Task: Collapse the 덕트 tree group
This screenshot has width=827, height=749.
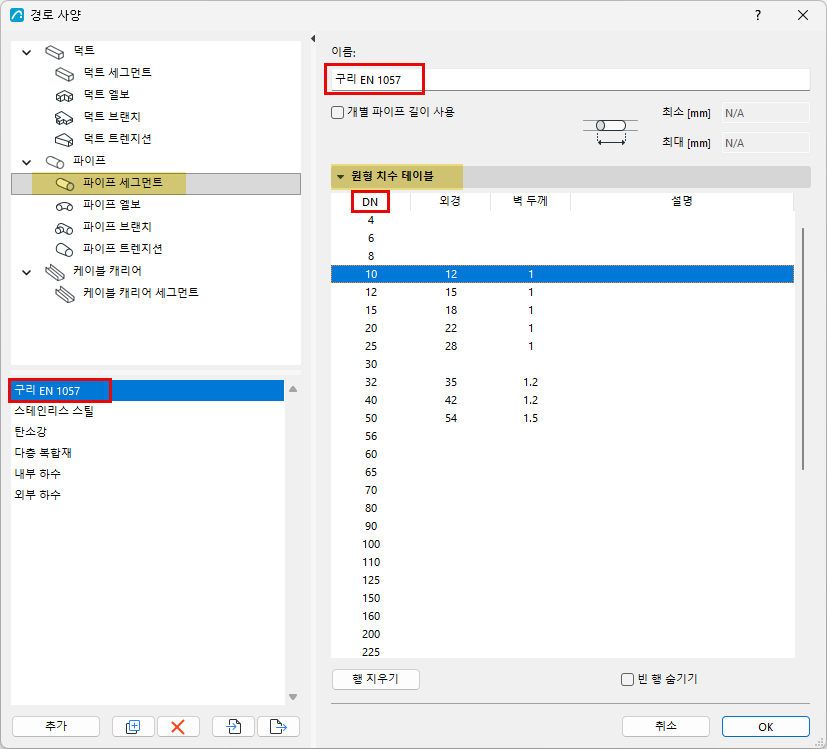Action: 26,52
